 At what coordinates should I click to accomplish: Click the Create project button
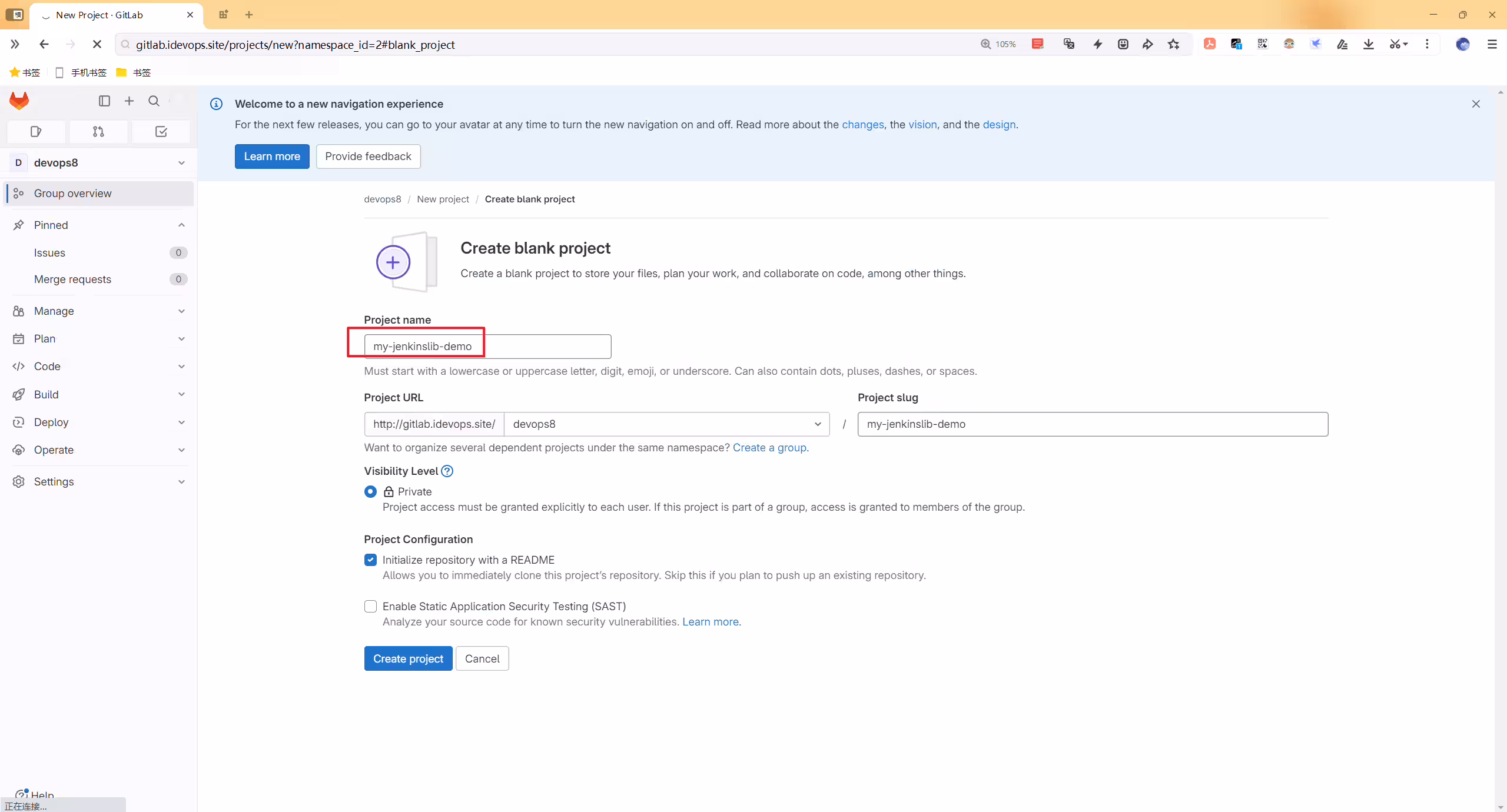pos(408,659)
